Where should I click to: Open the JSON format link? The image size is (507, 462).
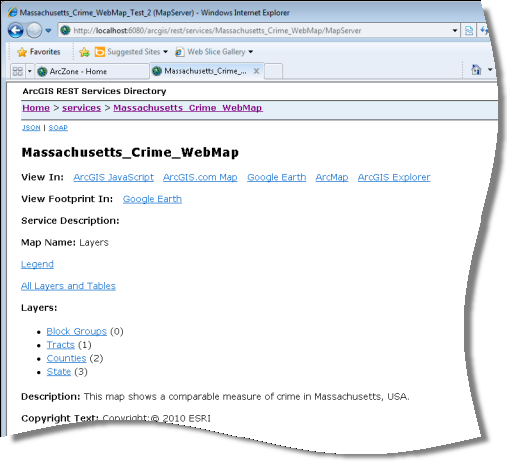point(31,128)
